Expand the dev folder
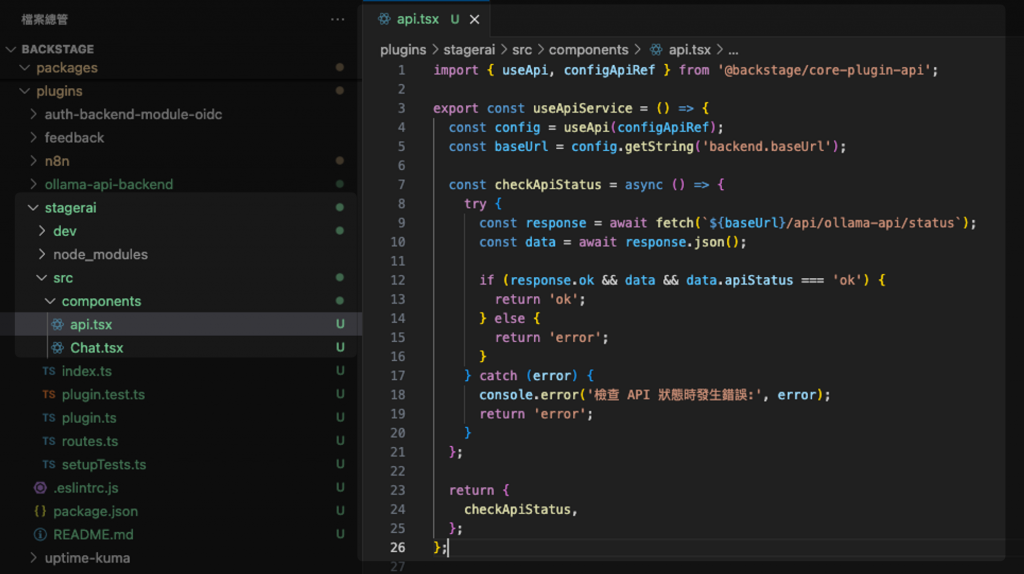The image size is (1024, 574). (42, 231)
